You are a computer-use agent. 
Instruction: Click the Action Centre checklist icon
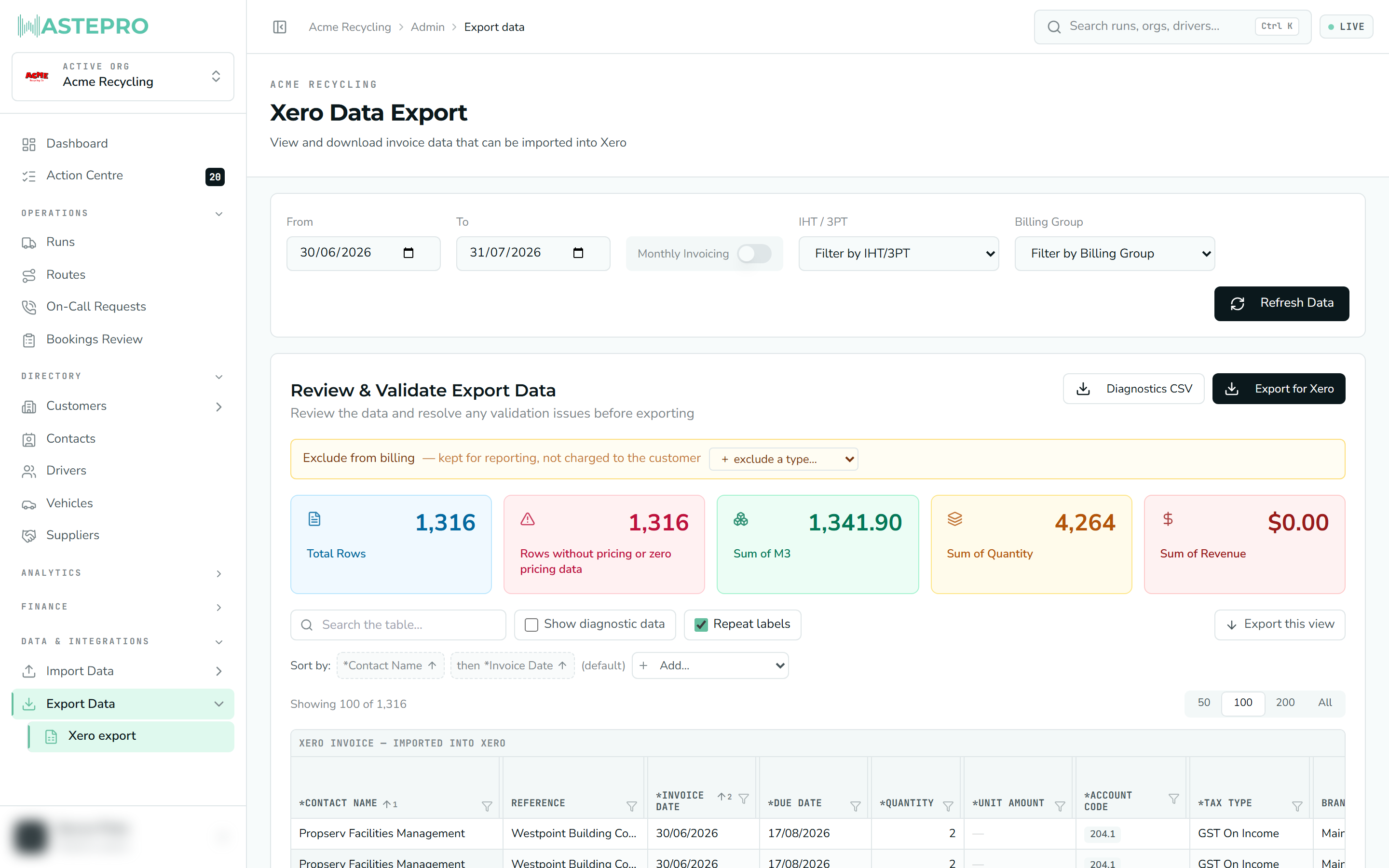(29, 176)
